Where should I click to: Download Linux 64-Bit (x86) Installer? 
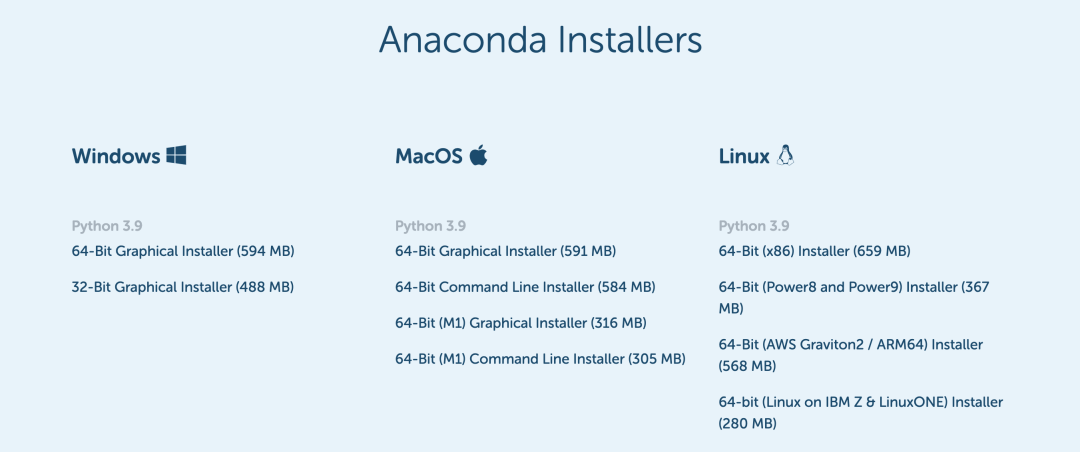click(815, 251)
